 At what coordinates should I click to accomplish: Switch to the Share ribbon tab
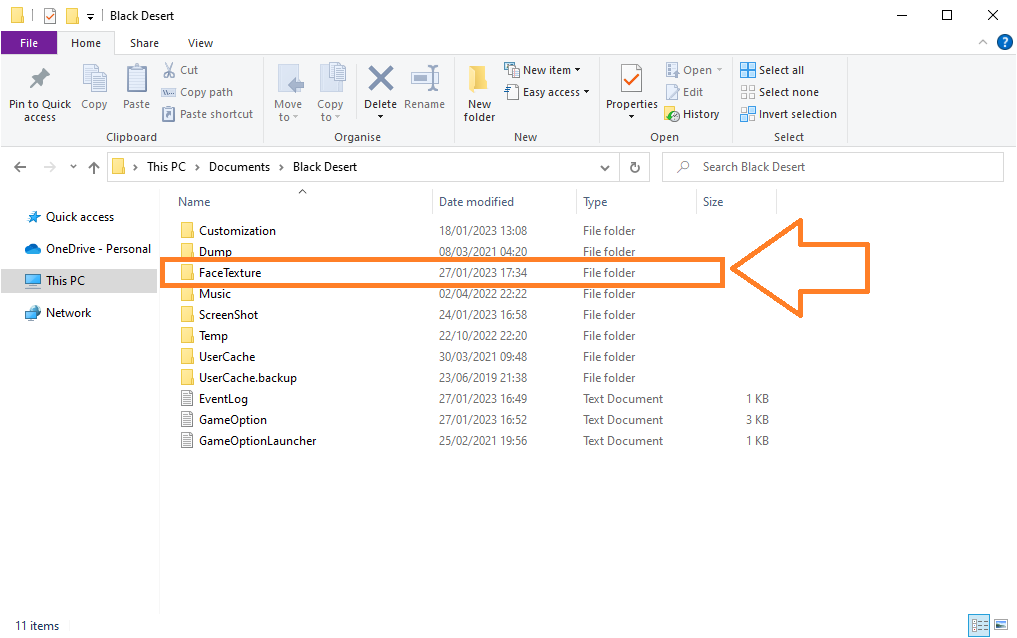click(x=144, y=43)
